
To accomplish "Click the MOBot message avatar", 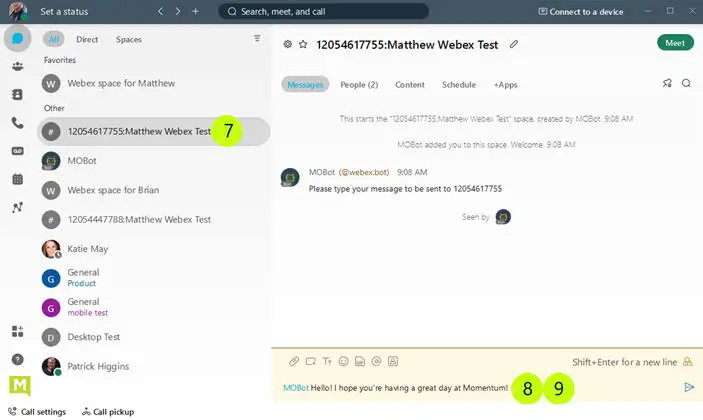I will 290,178.
